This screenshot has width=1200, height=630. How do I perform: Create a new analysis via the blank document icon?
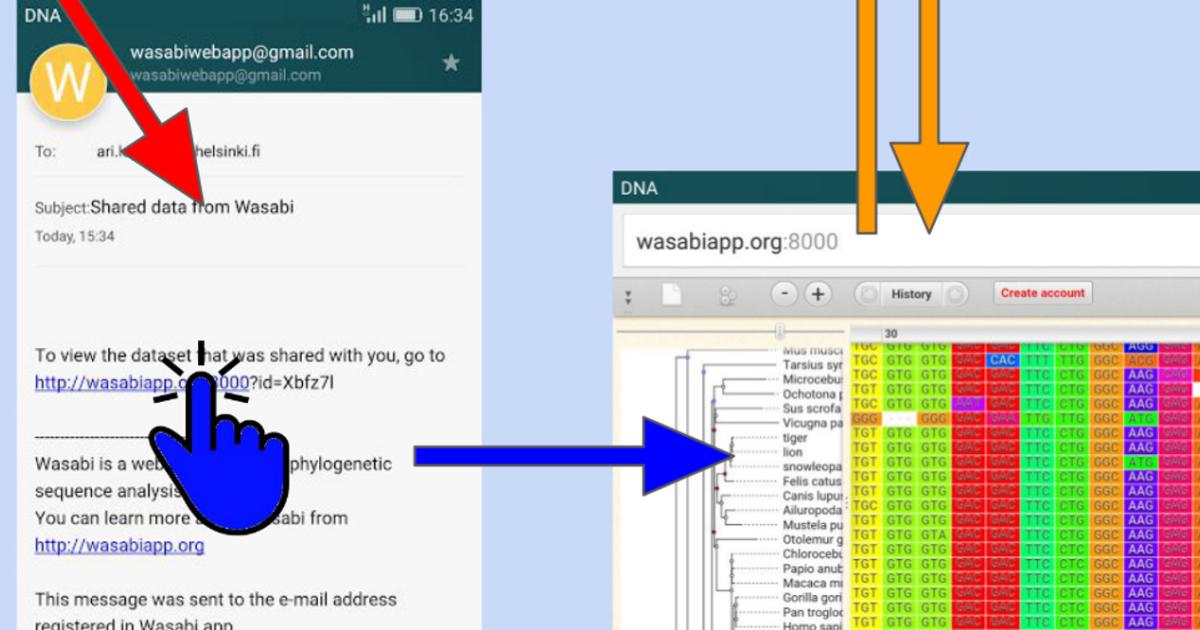pos(671,294)
